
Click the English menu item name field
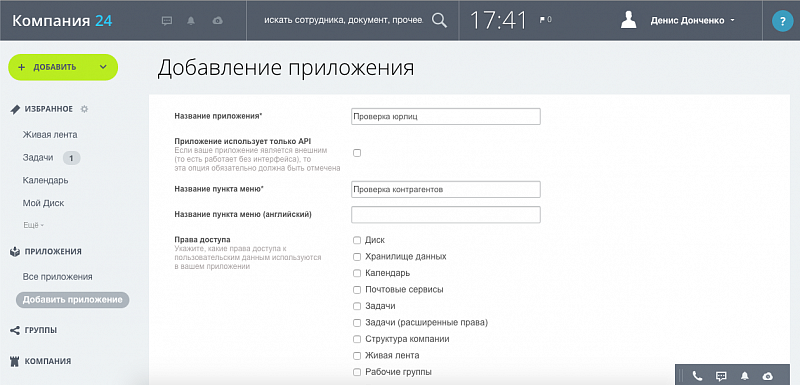click(x=446, y=215)
